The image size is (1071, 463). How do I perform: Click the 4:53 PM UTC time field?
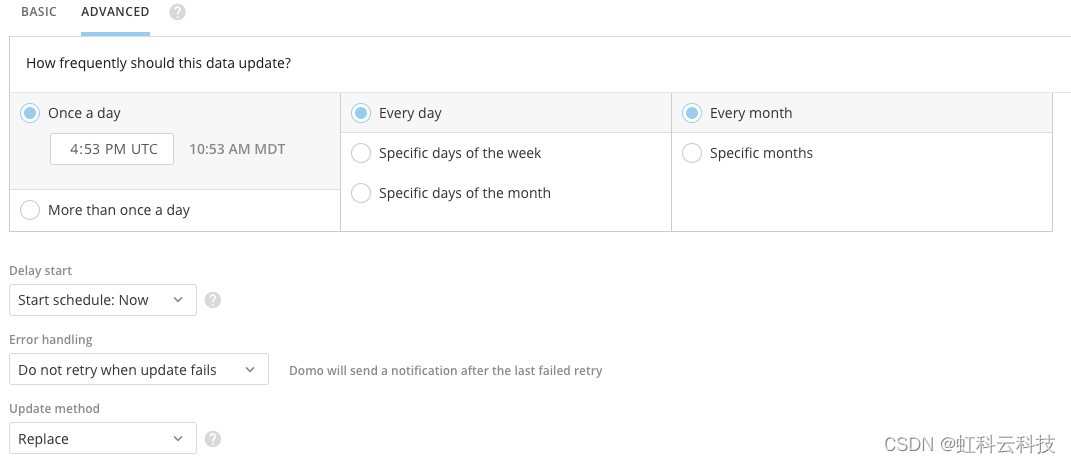tap(112, 149)
